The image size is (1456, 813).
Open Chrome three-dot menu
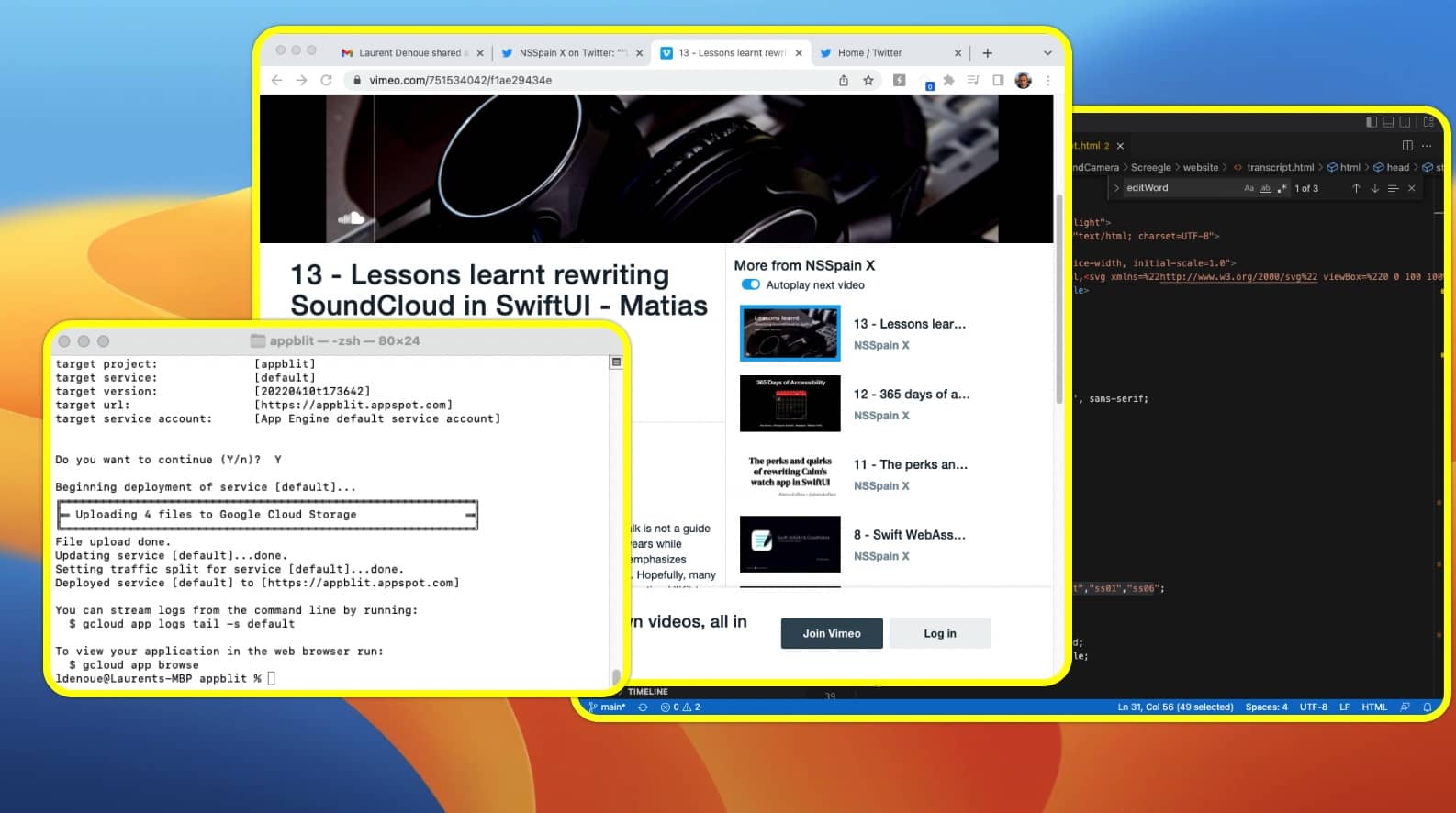pyautogui.click(x=1047, y=80)
